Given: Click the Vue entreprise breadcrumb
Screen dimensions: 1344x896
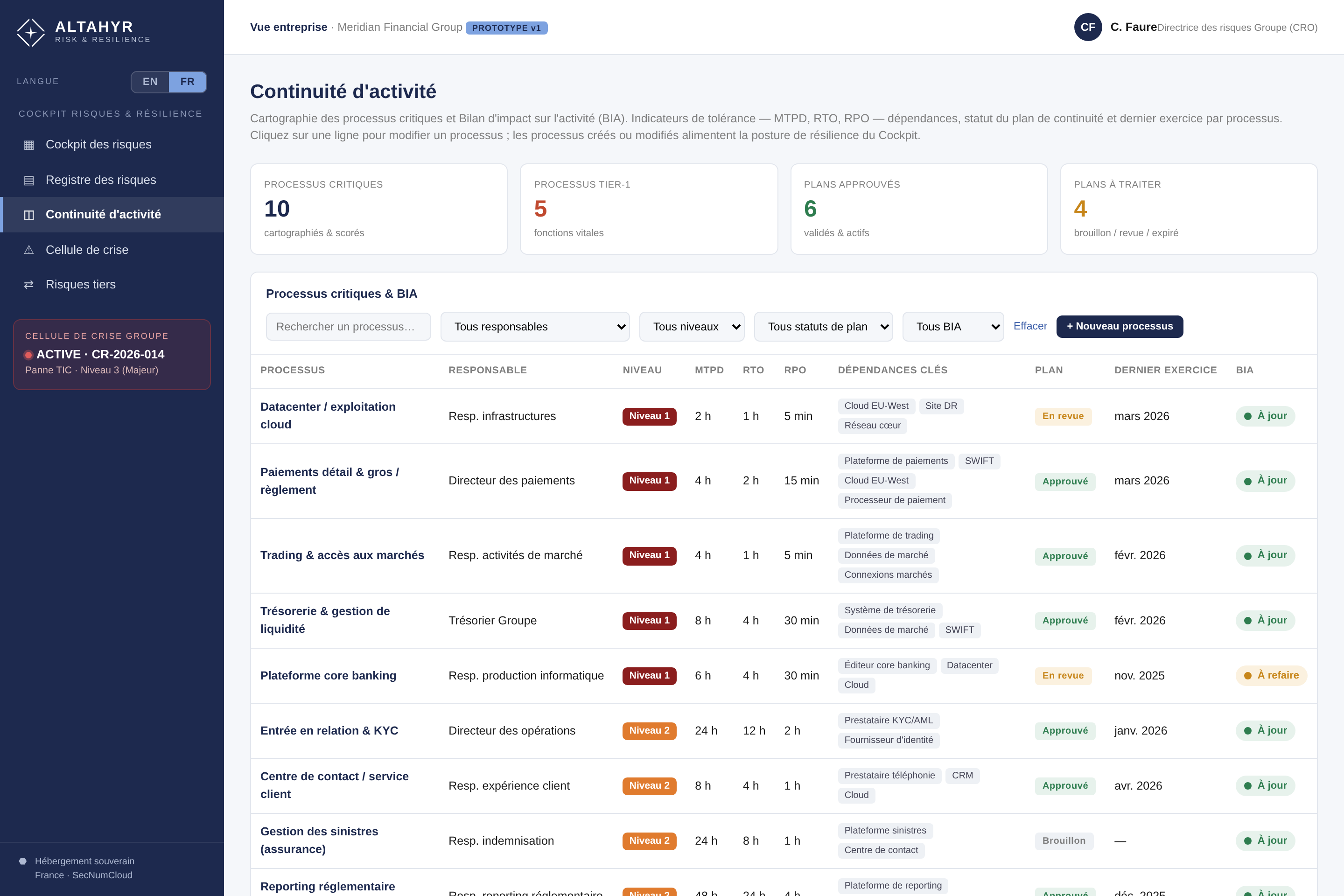Looking at the screenshot, I should (x=288, y=27).
